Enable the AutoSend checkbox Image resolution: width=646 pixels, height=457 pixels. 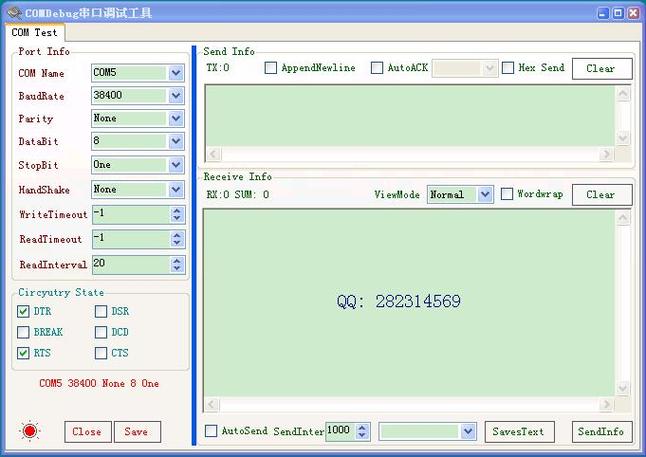211,431
